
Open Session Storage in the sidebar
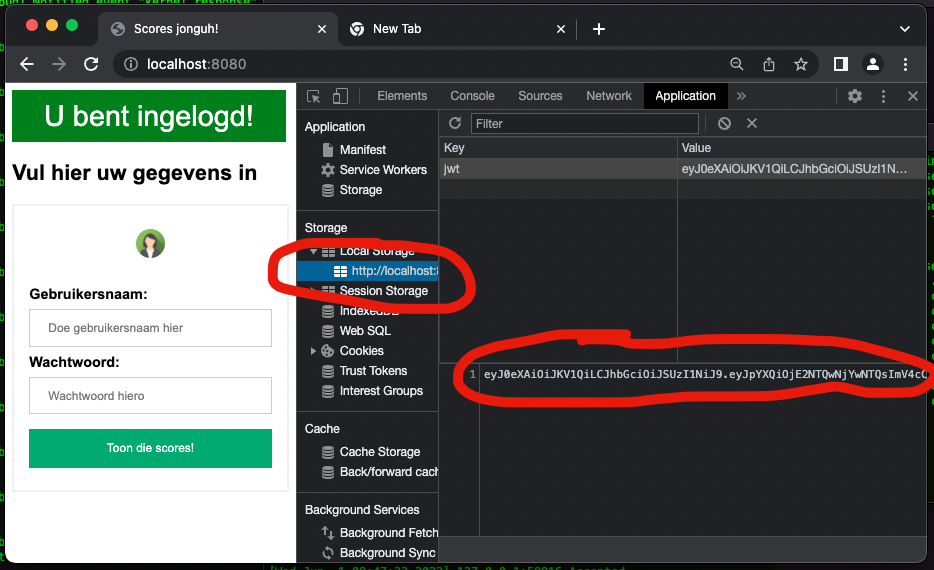tap(383, 291)
